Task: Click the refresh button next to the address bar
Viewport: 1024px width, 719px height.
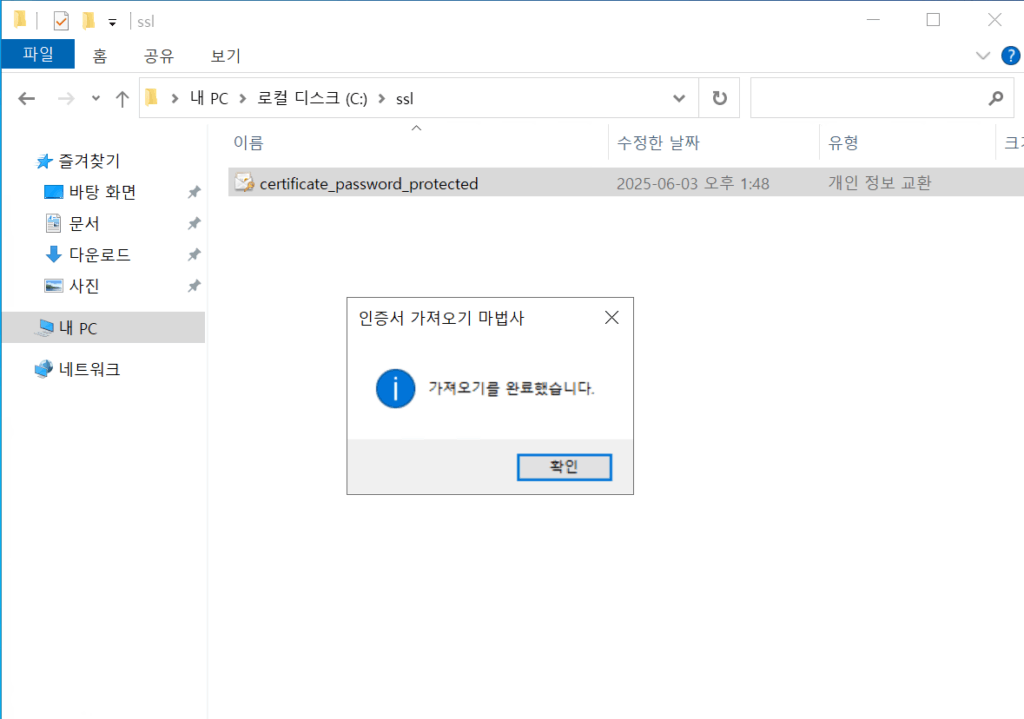Action: pyautogui.click(x=717, y=98)
